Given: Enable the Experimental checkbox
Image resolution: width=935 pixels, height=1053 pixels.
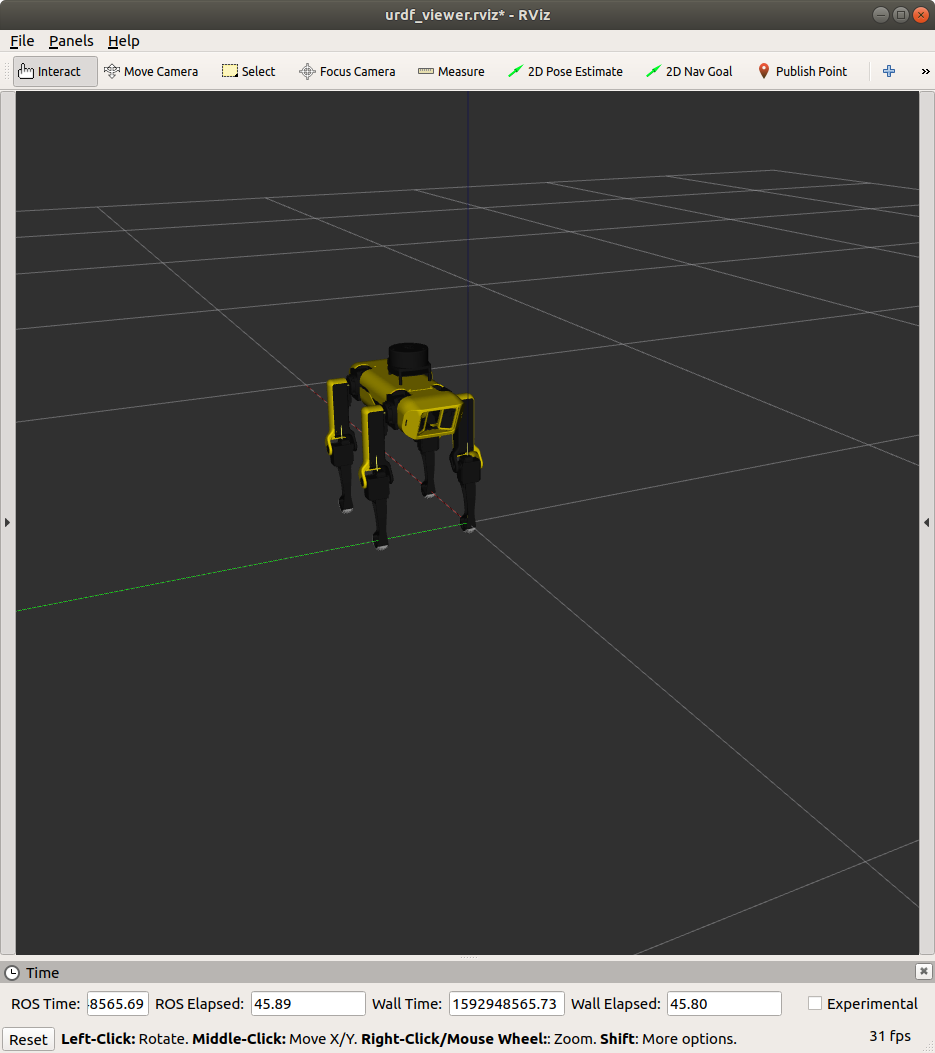Looking at the screenshot, I should (815, 1003).
